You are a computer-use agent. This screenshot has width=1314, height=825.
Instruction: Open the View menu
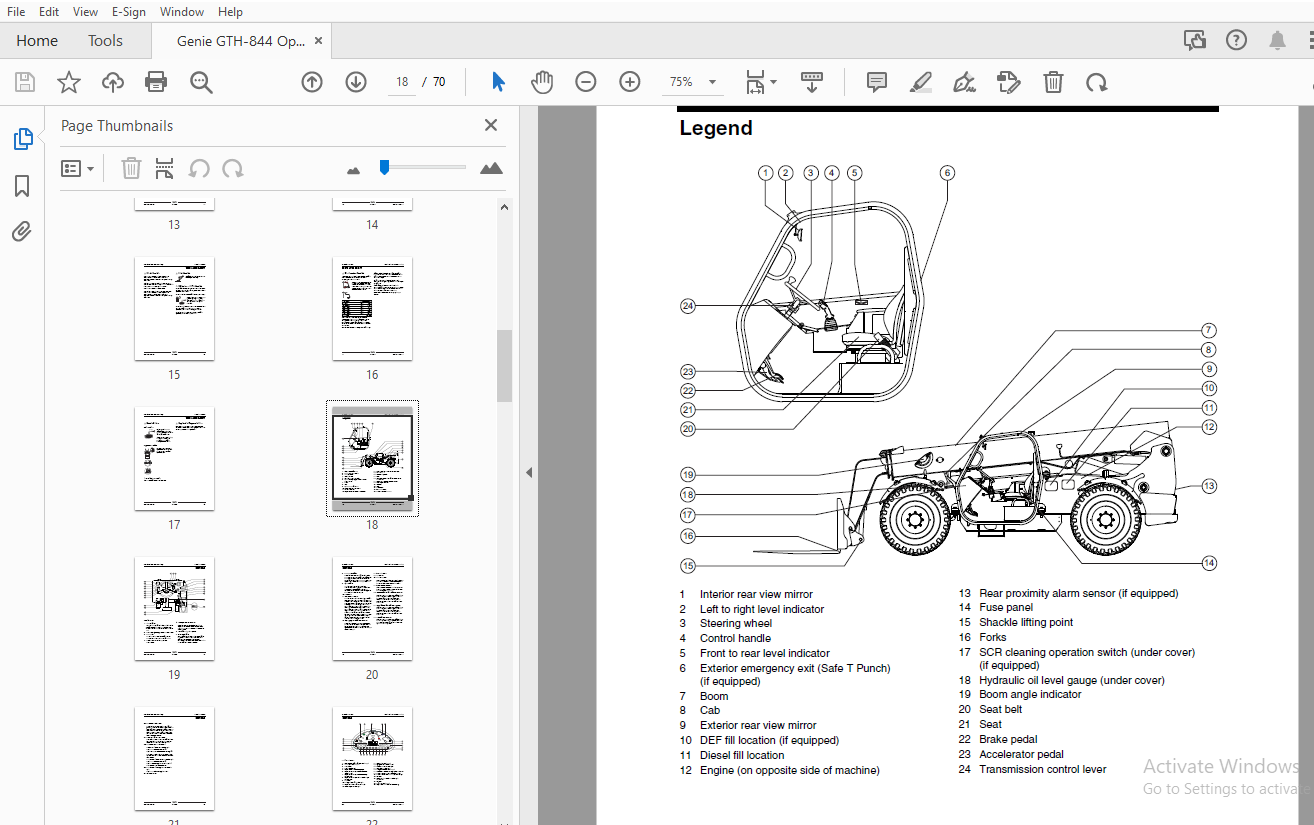click(86, 12)
